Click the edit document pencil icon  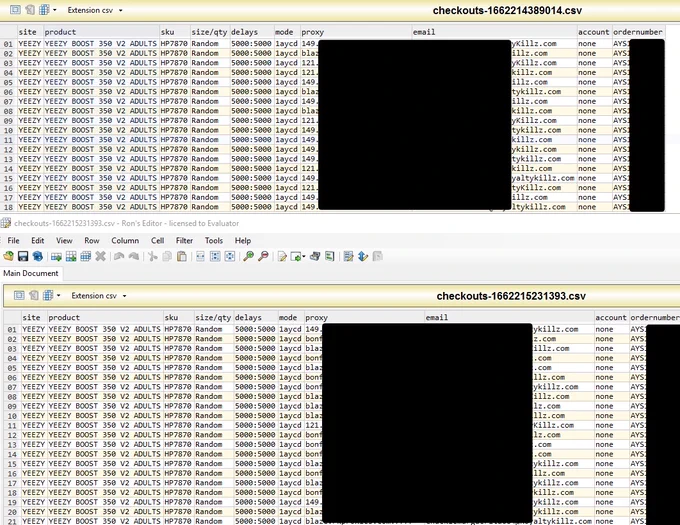coord(282,257)
